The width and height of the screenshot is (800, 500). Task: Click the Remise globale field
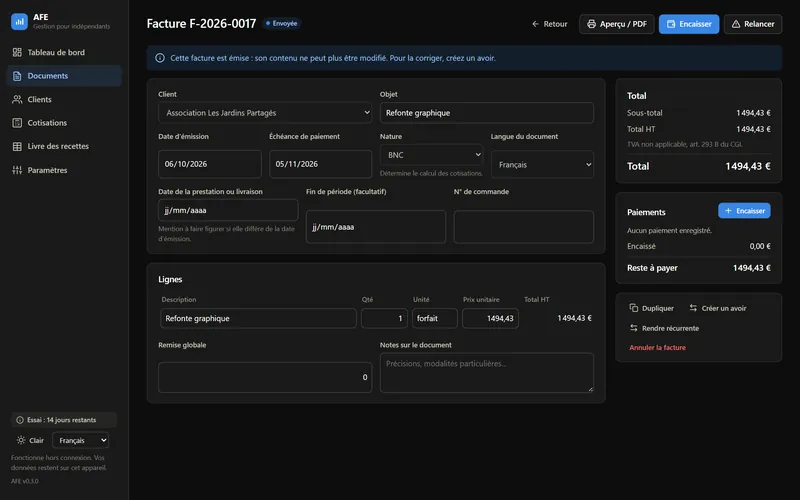point(265,377)
